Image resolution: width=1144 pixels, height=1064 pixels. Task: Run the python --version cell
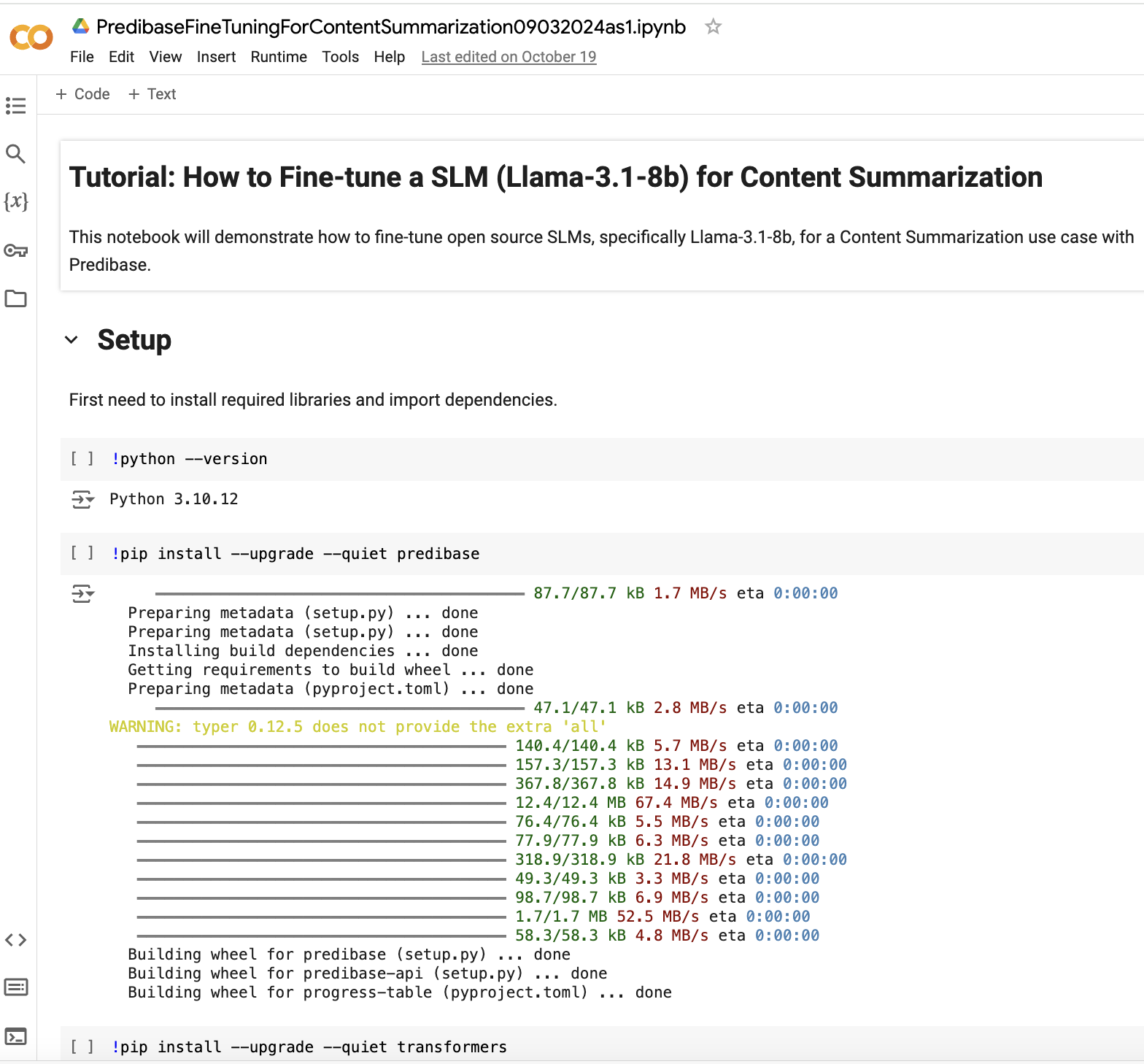pos(82,458)
